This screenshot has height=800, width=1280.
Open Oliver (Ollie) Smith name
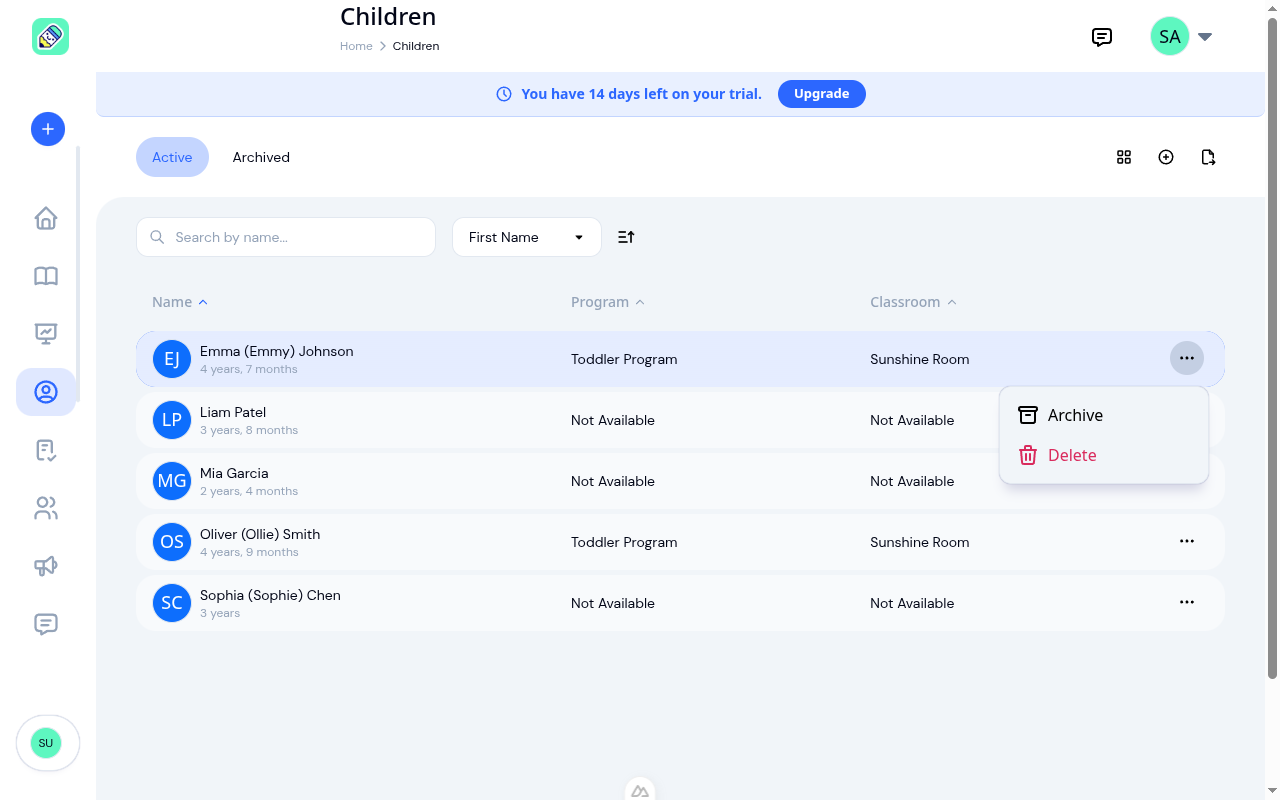pyautogui.click(x=260, y=534)
